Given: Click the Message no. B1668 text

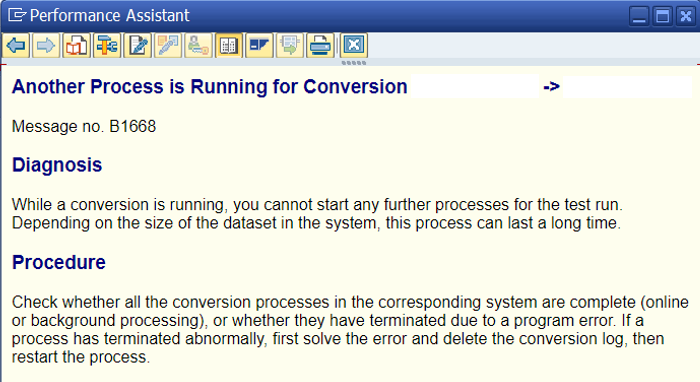Looking at the screenshot, I should tap(84, 126).
